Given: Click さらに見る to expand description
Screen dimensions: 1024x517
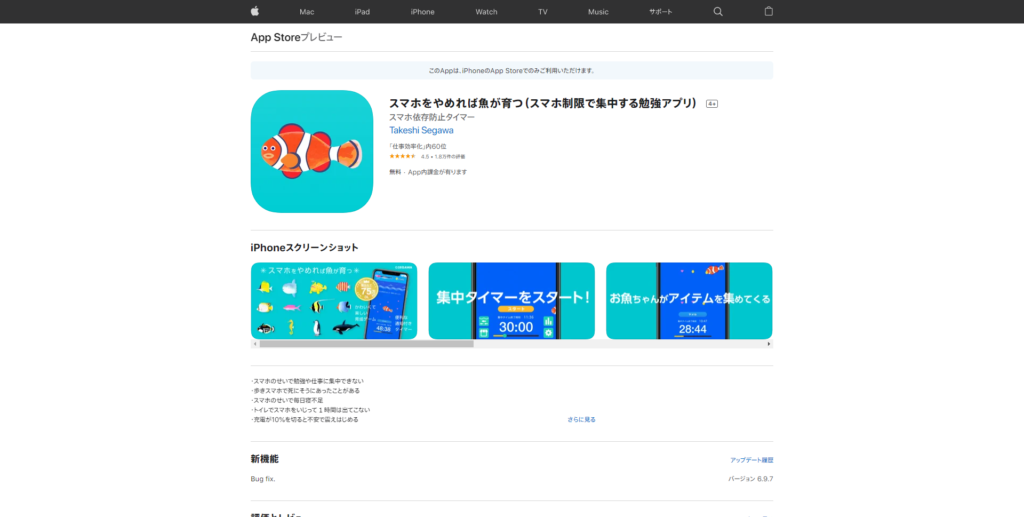Looking at the screenshot, I should (x=581, y=420).
